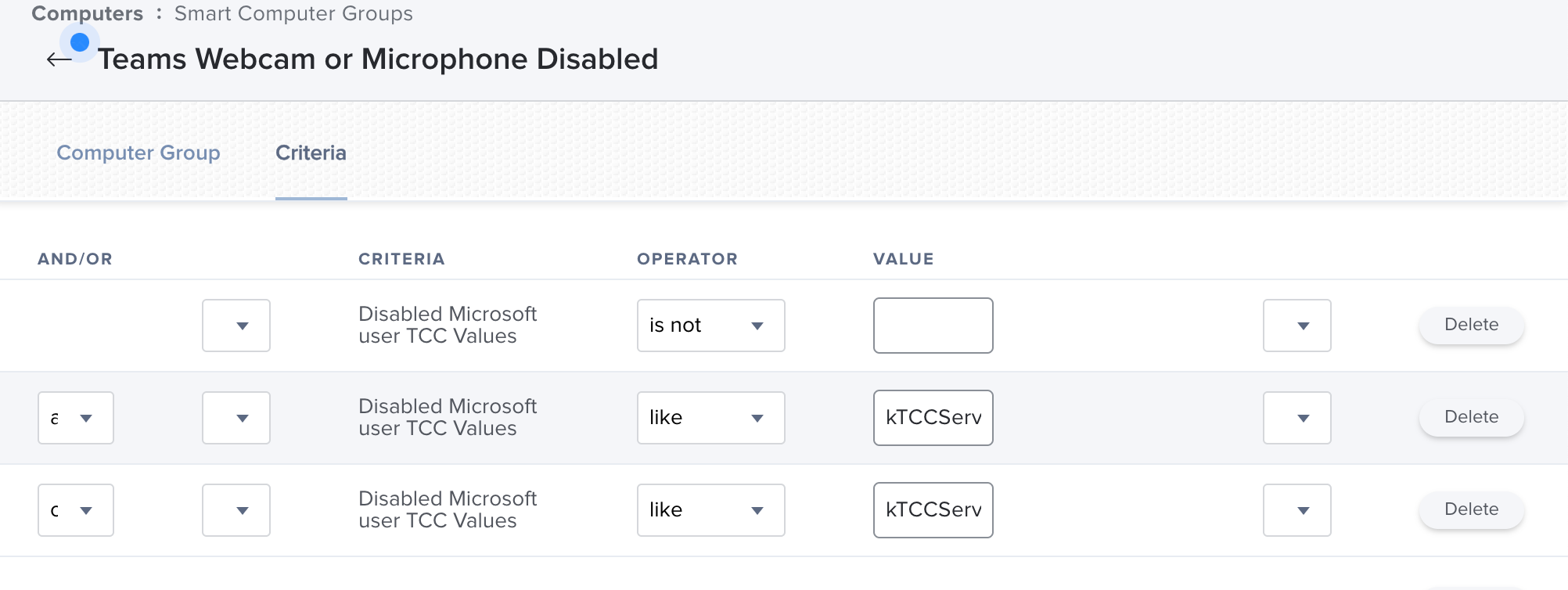The height and width of the screenshot is (590, 1568).
Task: Open the 'is not' operator dropdown
Action: coord(710,326)
